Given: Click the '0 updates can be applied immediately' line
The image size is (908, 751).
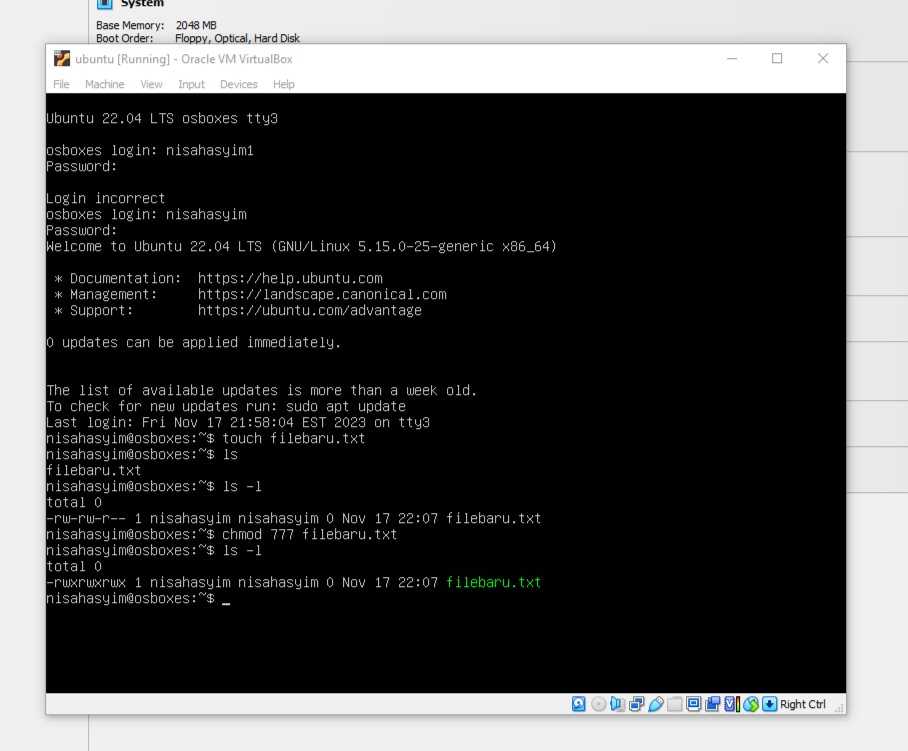Looking at the screenshot, I should 193,342.
